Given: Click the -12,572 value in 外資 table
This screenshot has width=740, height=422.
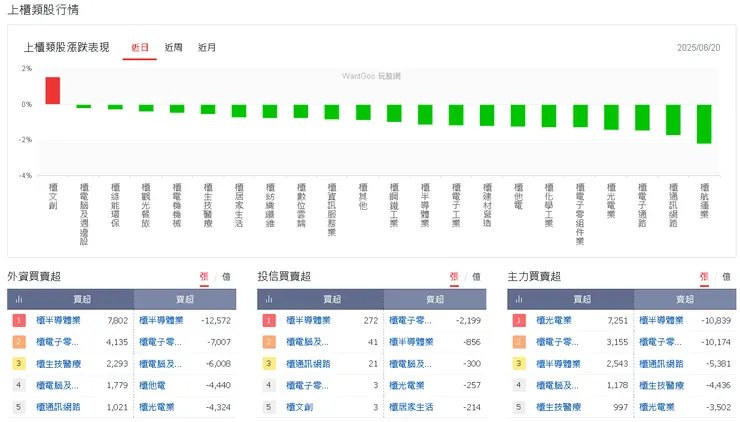Looking at the screenshot, I should 216,321.
